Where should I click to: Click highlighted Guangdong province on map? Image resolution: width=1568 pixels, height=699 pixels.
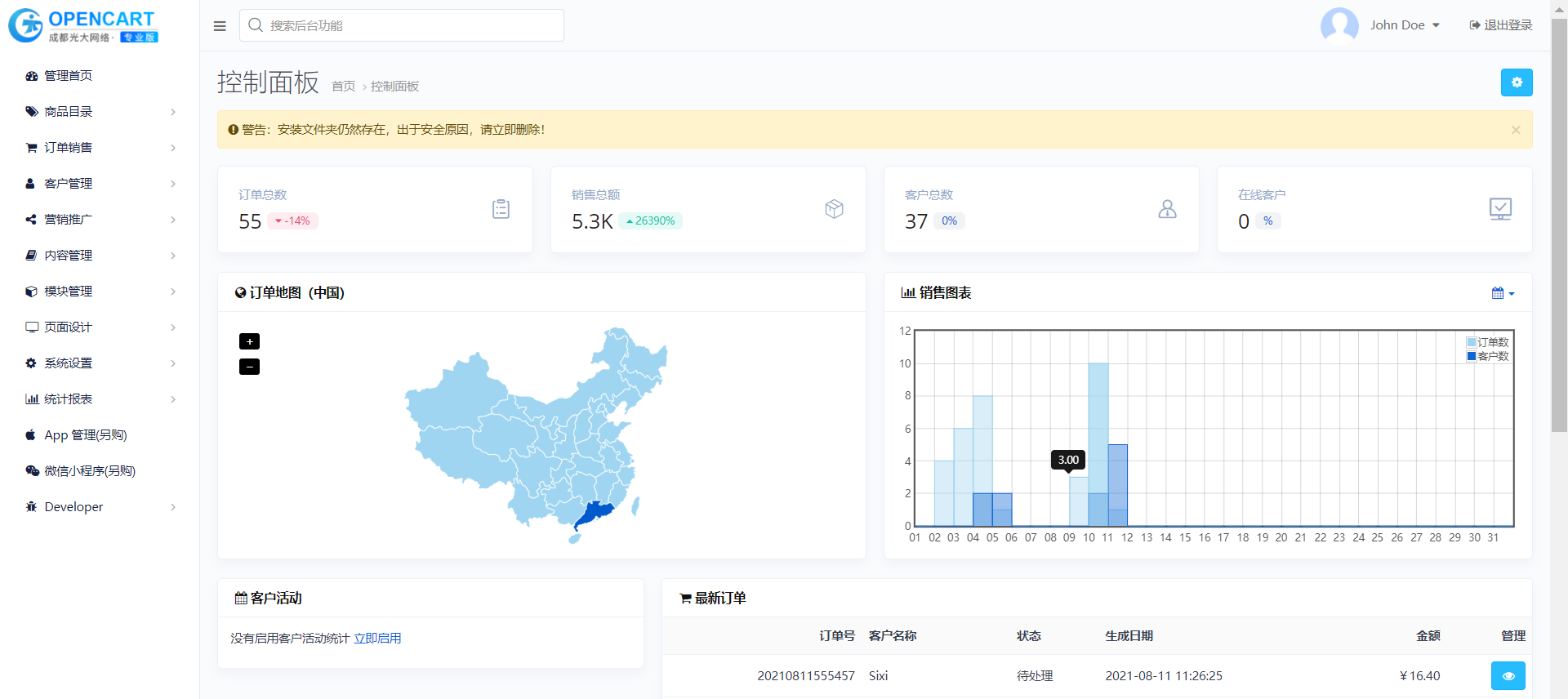595,514
